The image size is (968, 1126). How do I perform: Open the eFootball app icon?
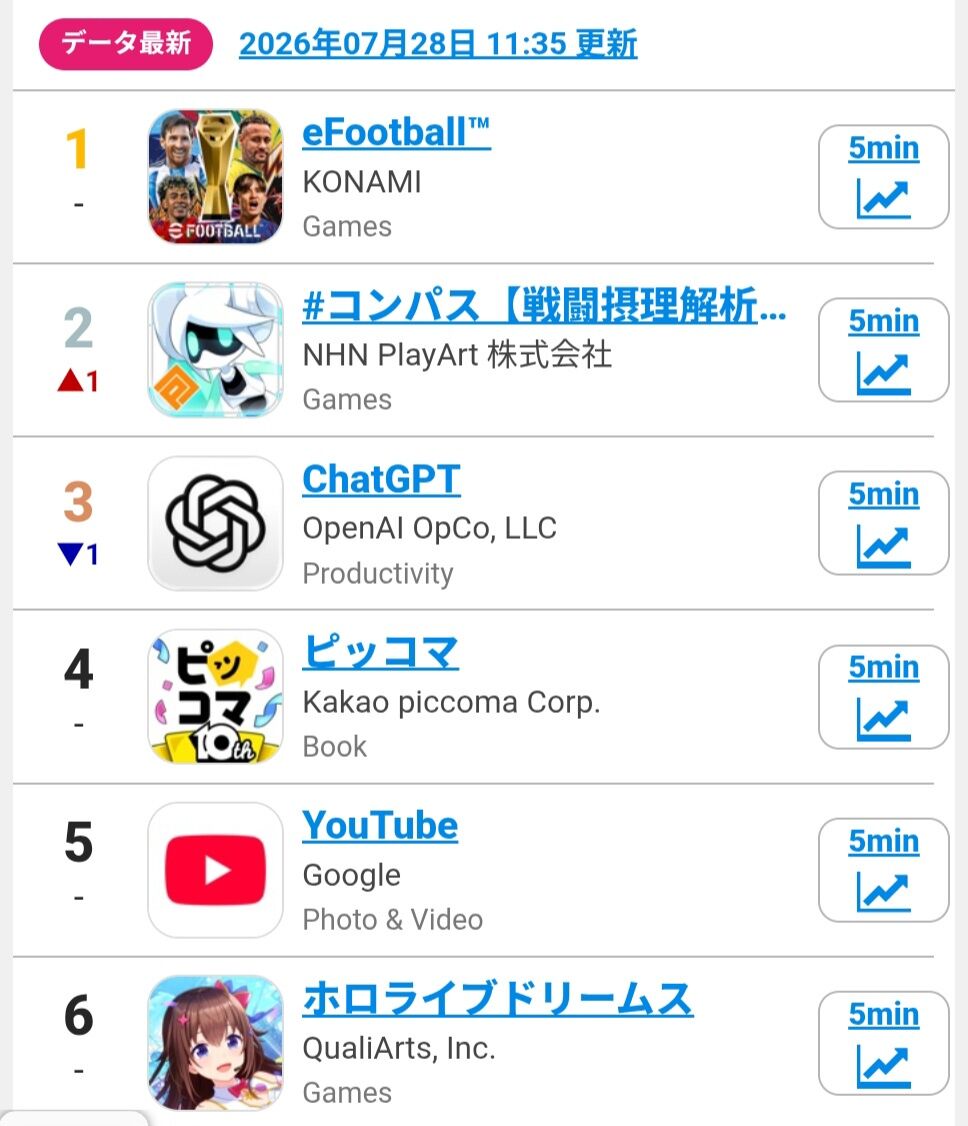tap(215, 177)
